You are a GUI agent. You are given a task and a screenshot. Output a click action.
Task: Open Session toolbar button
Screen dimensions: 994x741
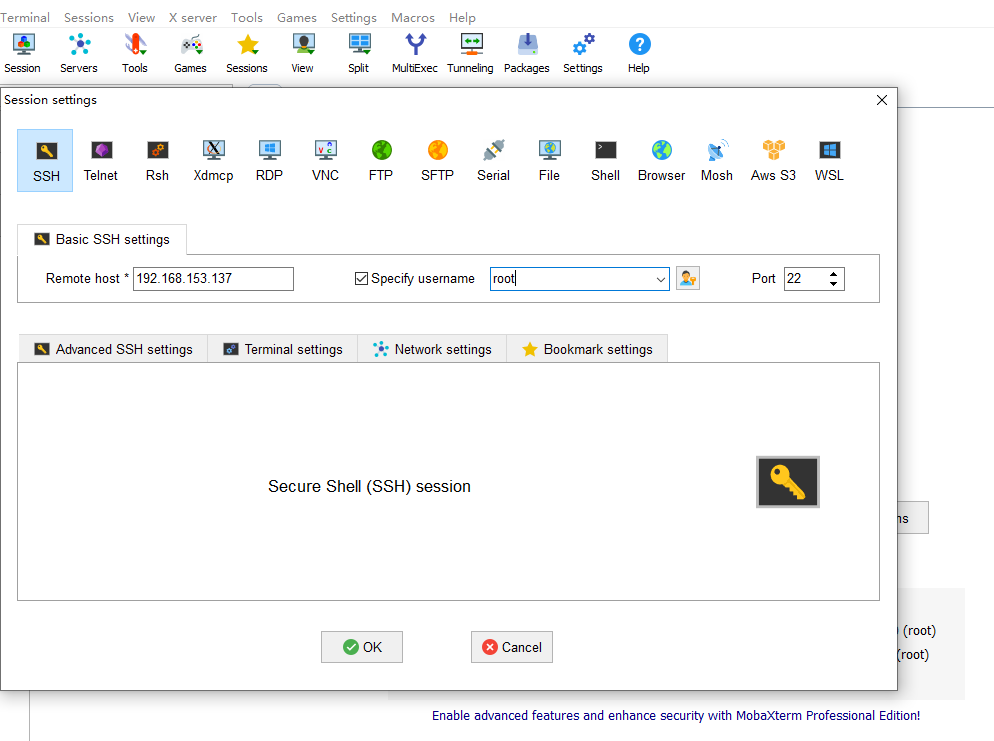23,53
